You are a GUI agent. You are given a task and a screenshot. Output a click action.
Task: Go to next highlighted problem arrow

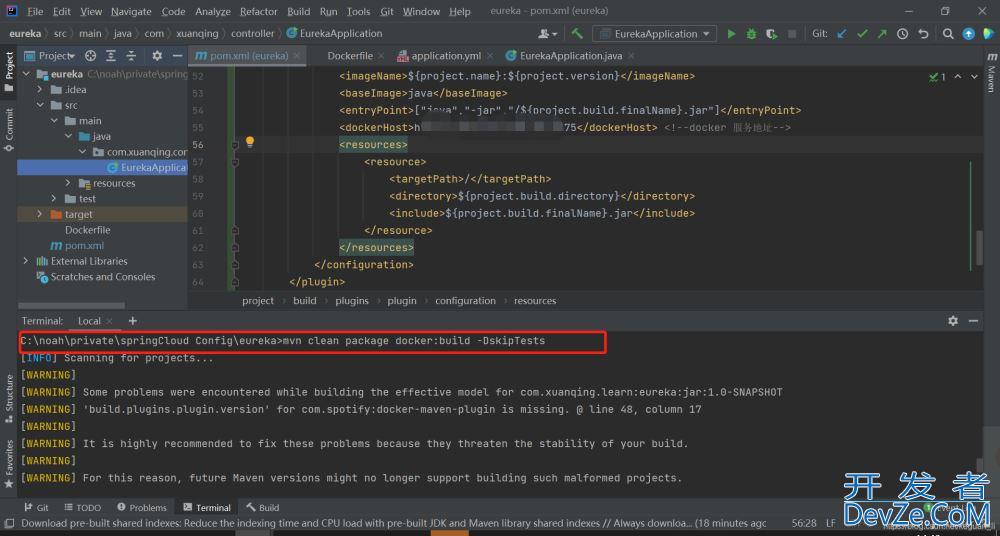tap(974, 77)
